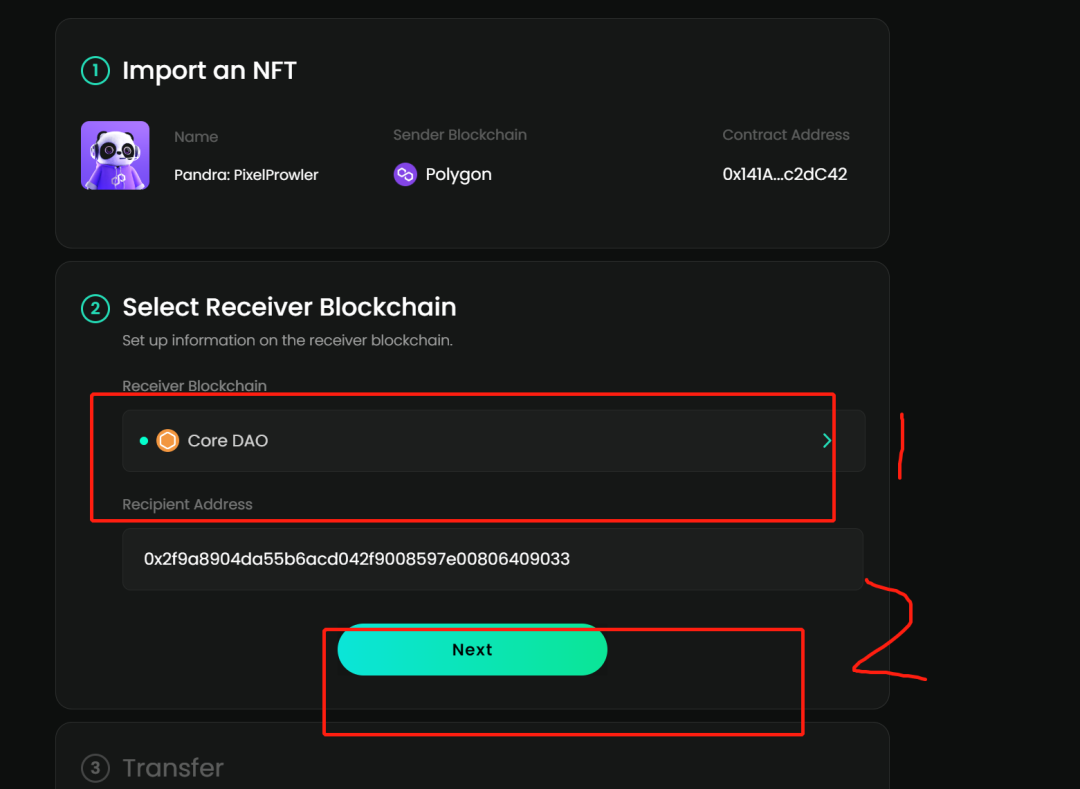The image size is (1080, 789).
Task: Open the Pandra panda NFT thumbnail
Action: (115, 156)
